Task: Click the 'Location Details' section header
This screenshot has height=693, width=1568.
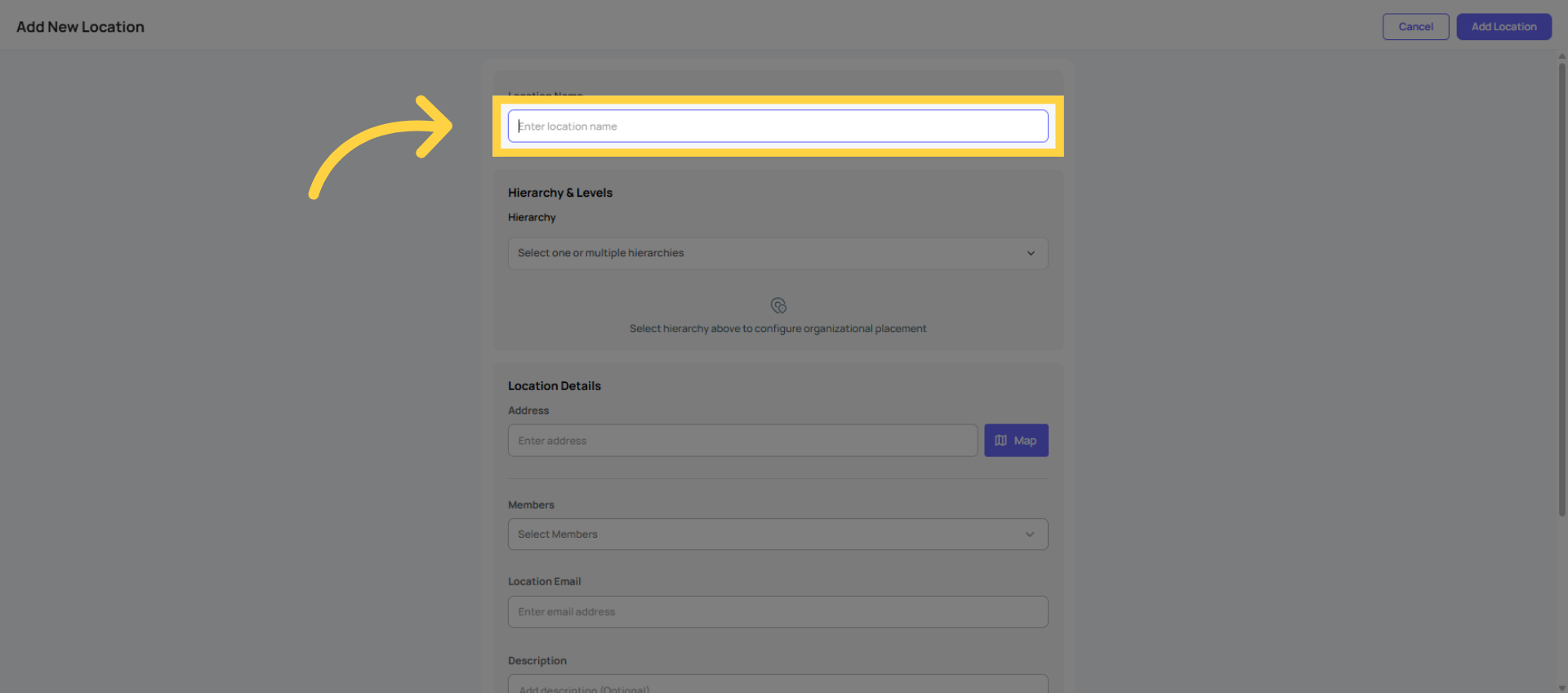Action: (555, 385)
